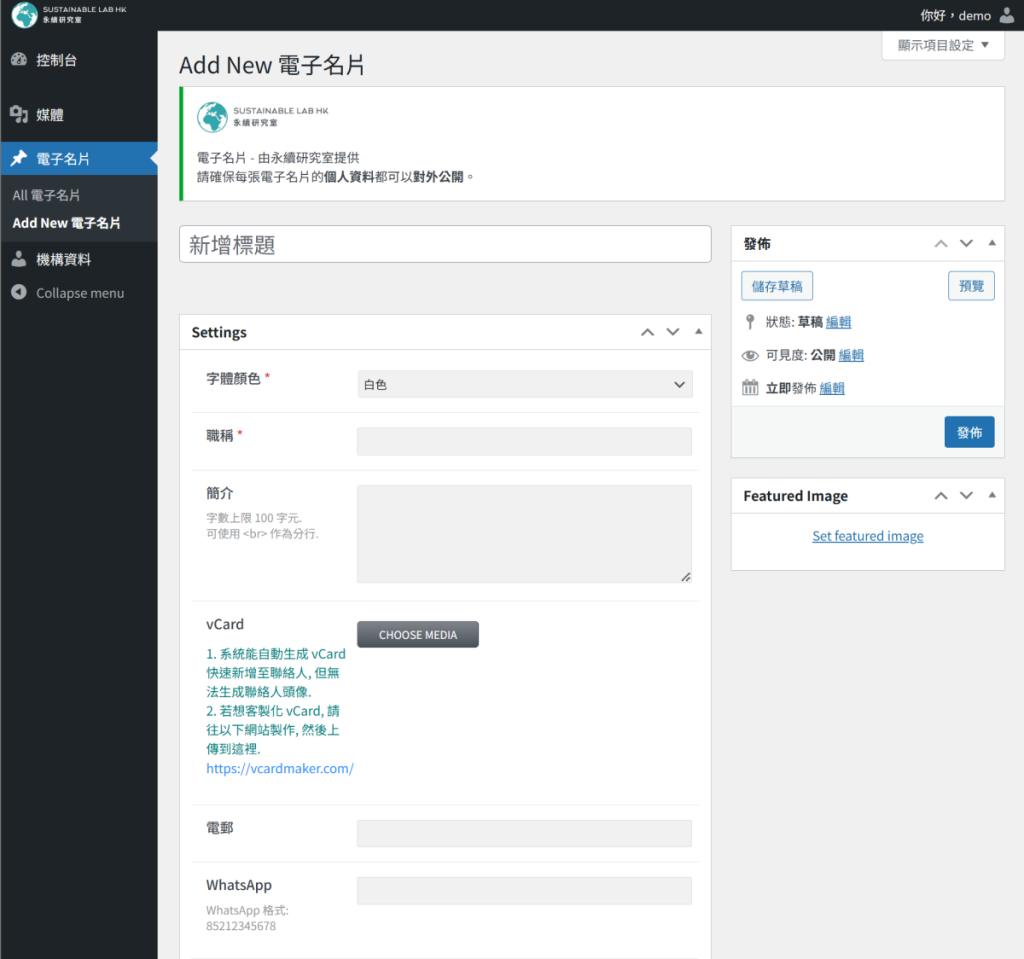The image size is (1024, 959).
Task: Click the blue 發佈 publish button
Action: click(968, 432)
